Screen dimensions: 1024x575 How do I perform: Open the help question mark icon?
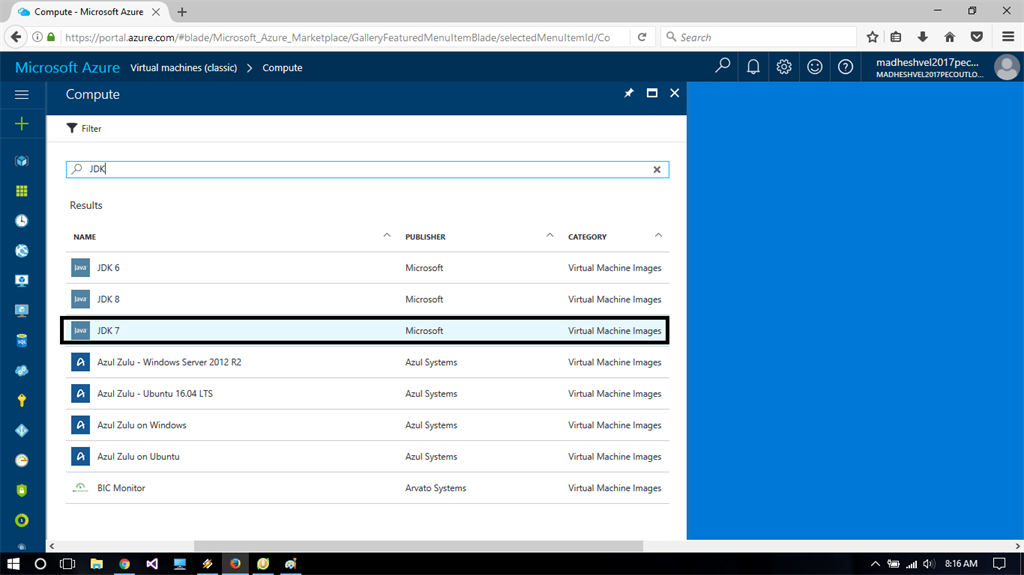coord(845,67)
